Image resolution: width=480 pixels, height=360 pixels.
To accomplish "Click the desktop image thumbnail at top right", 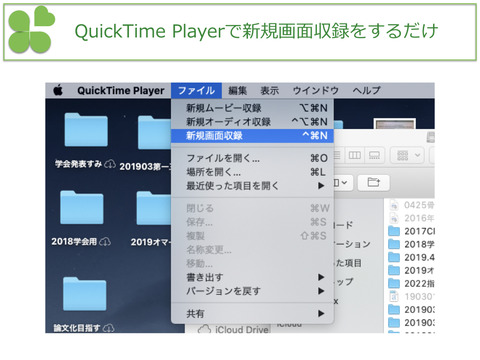I will (x=395, y=124).
